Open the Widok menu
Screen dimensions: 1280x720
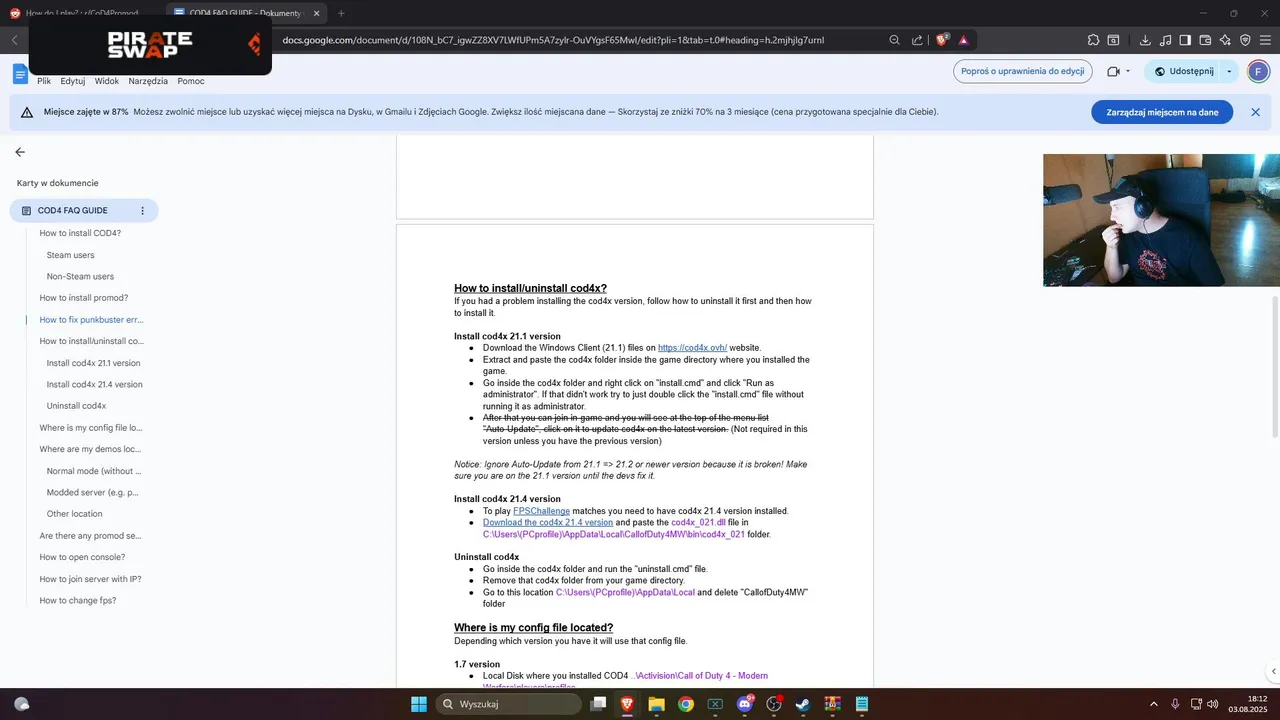coord(107,81)
